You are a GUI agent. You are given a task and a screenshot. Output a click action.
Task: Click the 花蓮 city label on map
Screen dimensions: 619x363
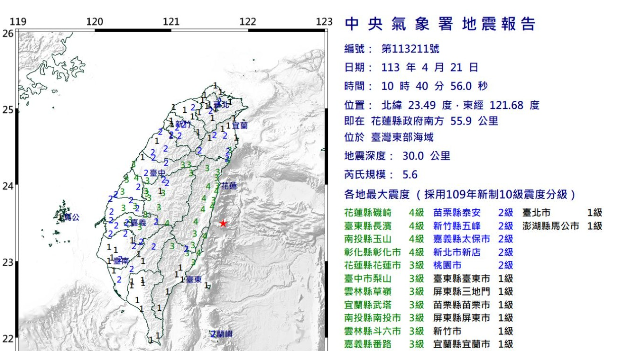click(229, 186)
